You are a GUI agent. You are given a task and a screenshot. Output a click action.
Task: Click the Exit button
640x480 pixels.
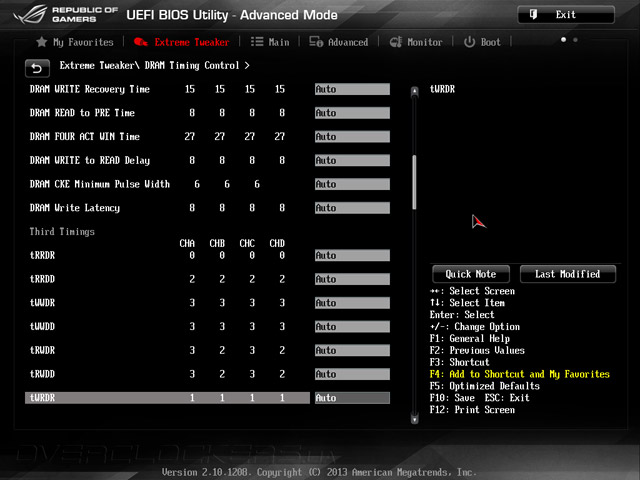click(x=566, y=15)
